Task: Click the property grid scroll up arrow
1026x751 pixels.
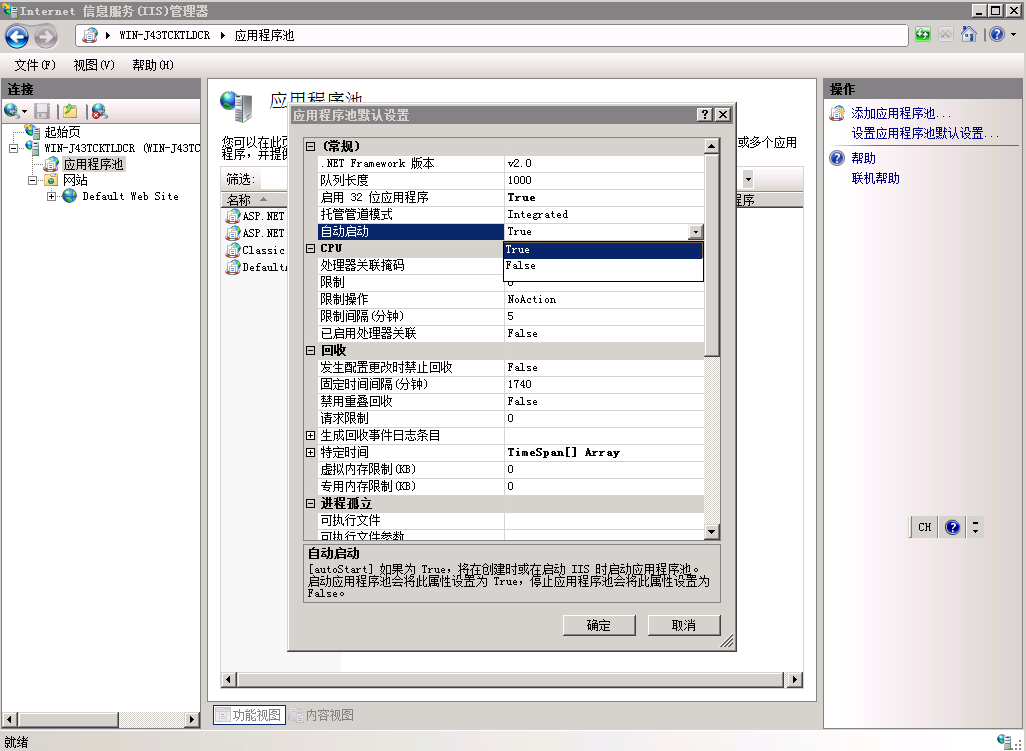Action: coord(712,146)
